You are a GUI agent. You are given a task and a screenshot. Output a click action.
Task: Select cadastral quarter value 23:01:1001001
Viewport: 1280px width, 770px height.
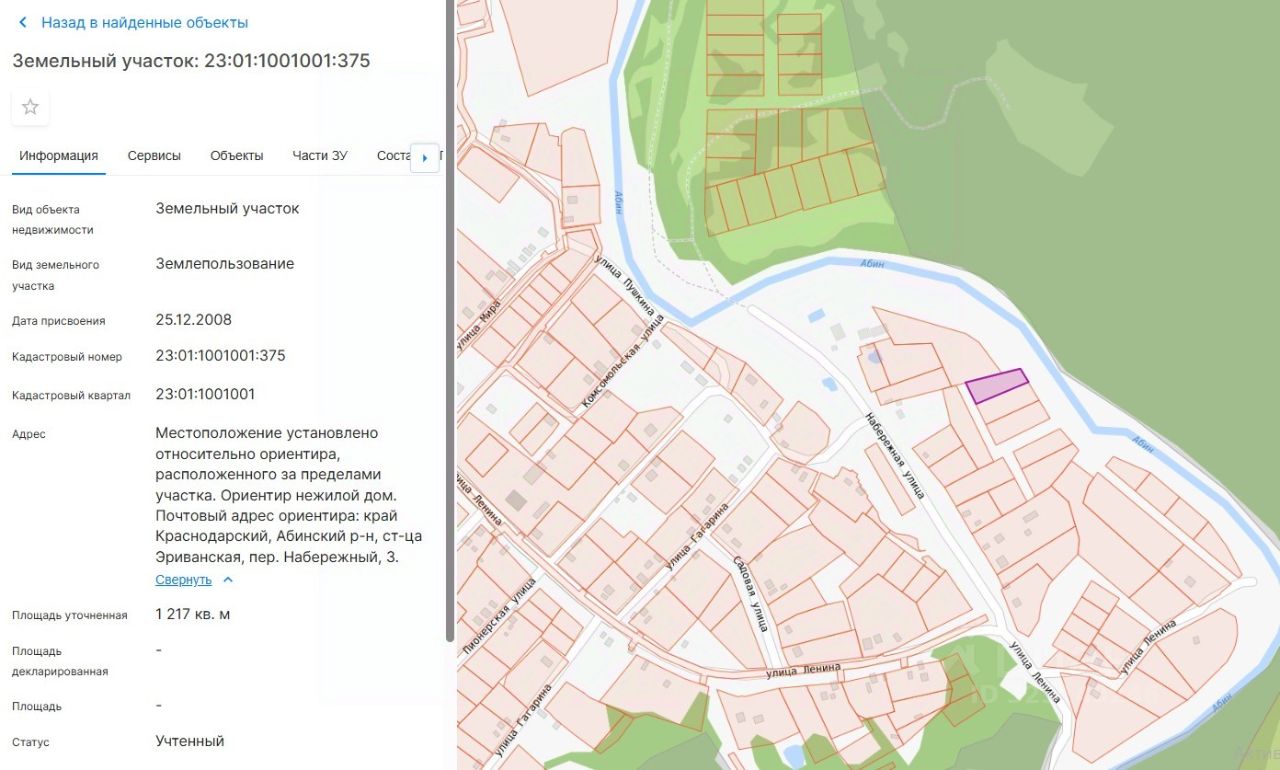pyautogui.click(x=206, y=394)
